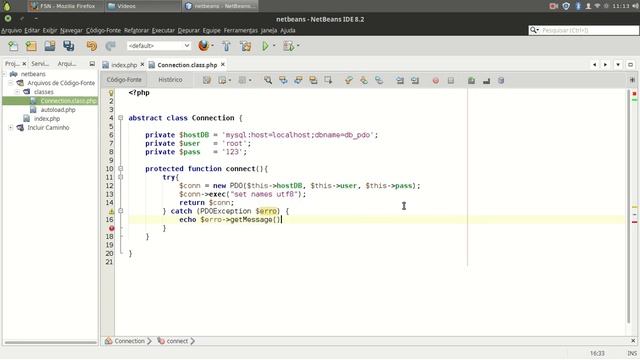
Task: Click the Uncomment editor toolbar icon
Action: point(486,80)
